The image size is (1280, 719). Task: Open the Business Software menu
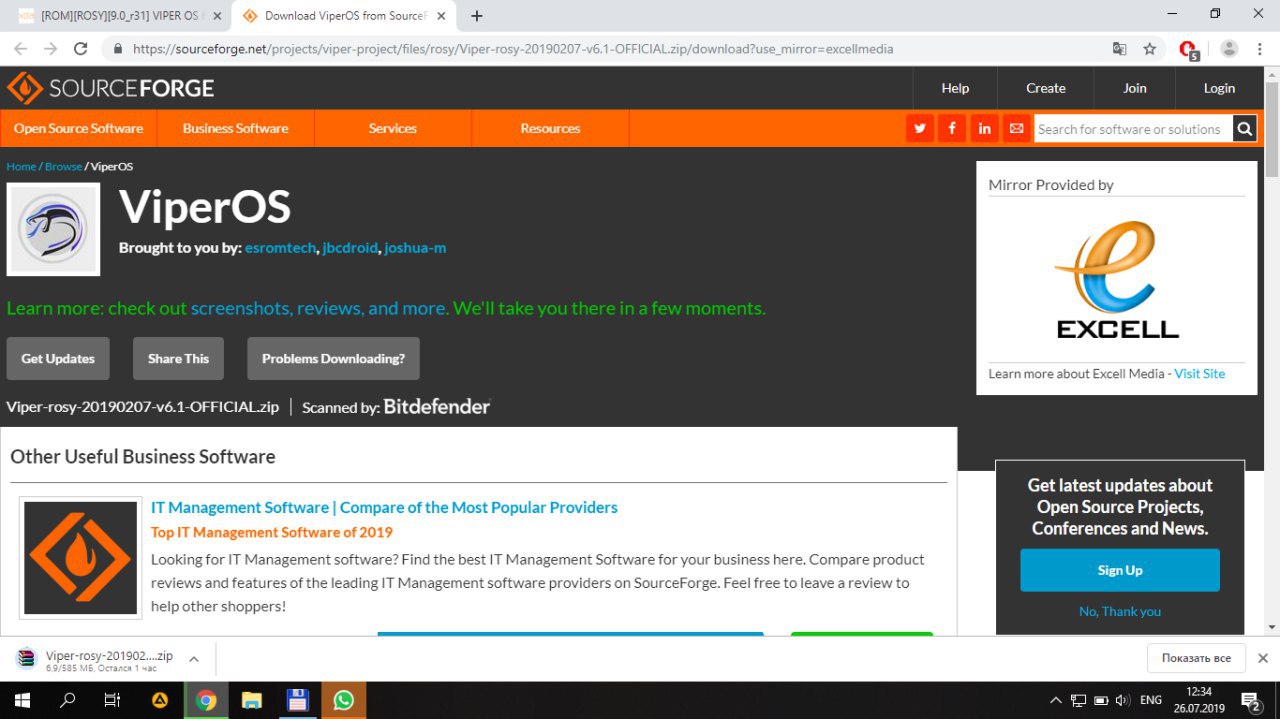coord(236,128)
